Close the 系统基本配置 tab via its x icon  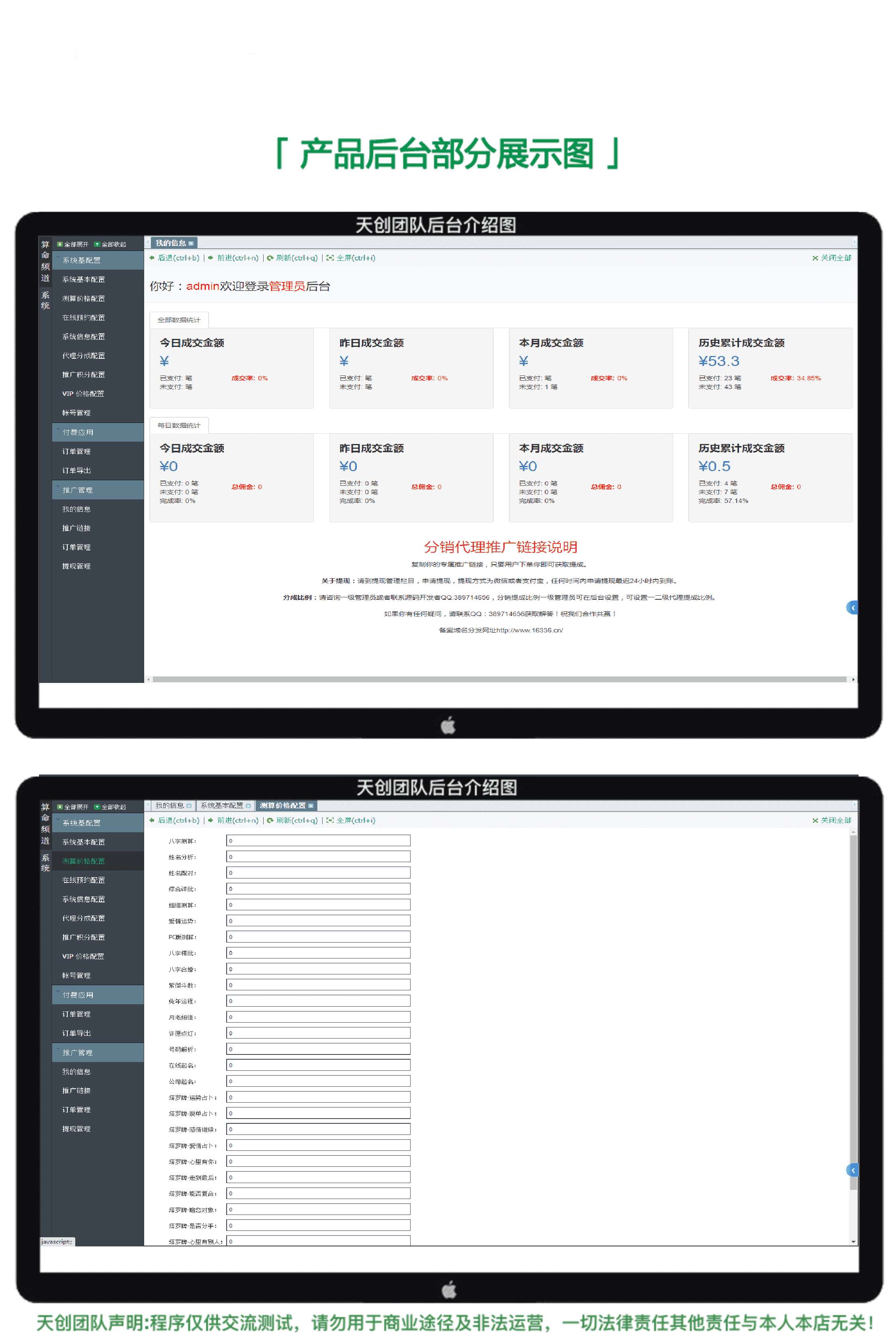point(248,806)
